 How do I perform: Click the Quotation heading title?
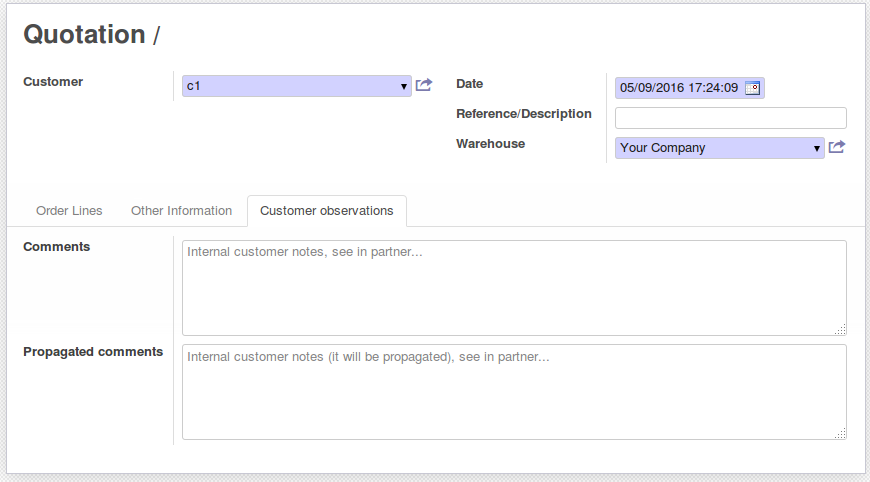click(84, 35)
